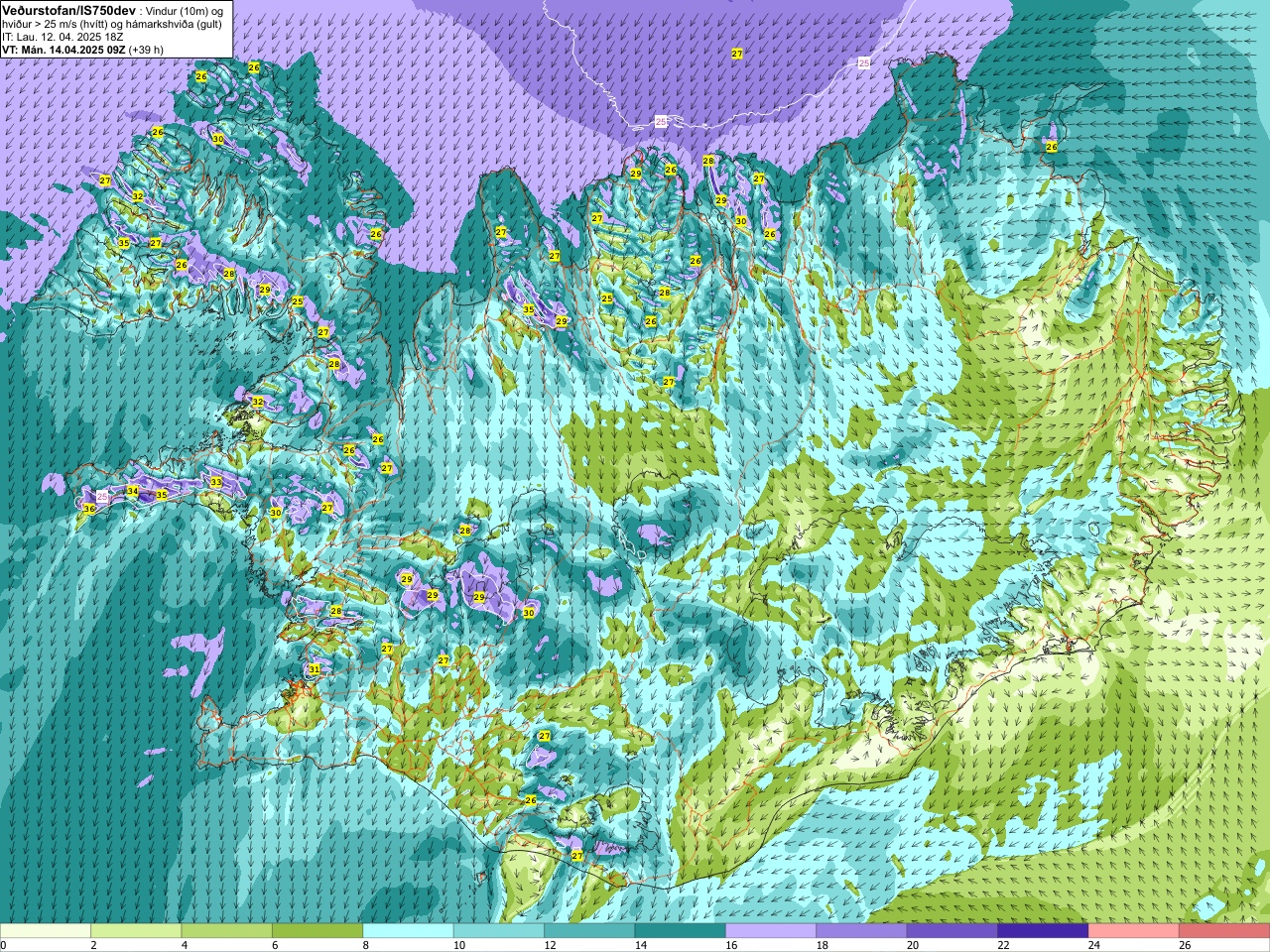1270x952 pixels.
Task: Pick the 12–14 teal legend swatch
Action: 589,931
